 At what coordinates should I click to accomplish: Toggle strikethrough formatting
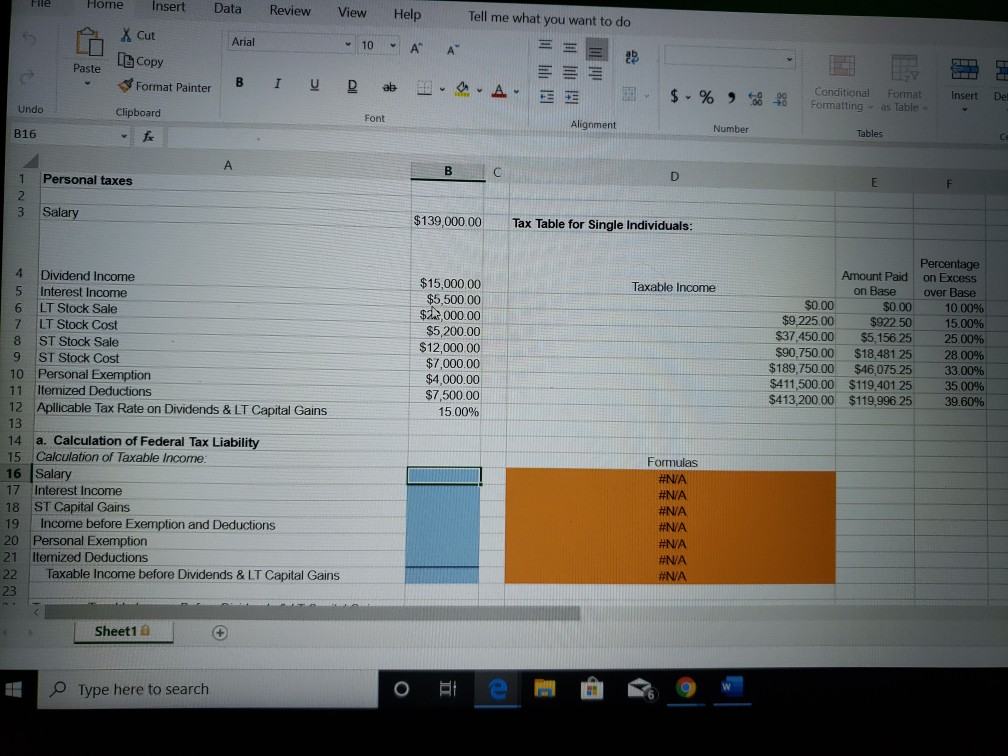coord(389,87)
